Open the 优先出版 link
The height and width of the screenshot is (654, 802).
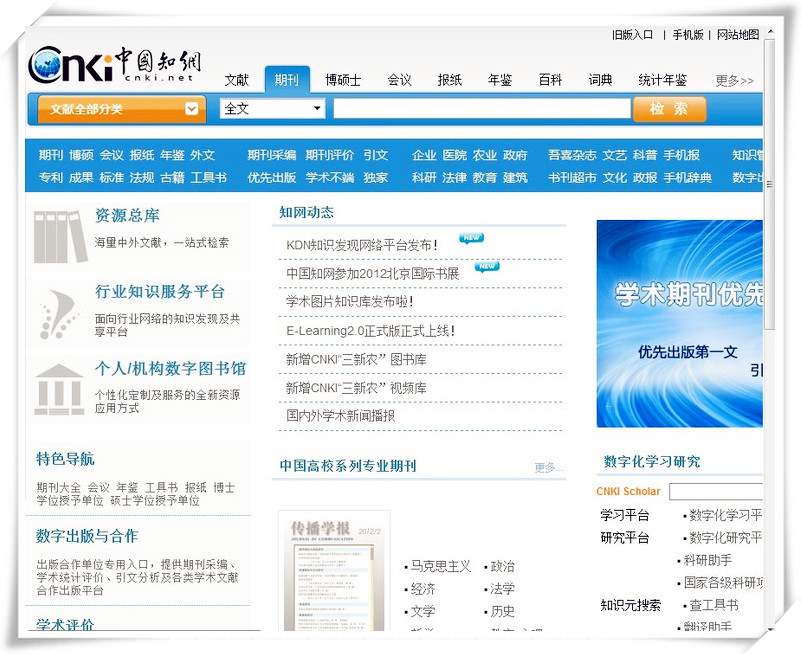tap(272, 177)
